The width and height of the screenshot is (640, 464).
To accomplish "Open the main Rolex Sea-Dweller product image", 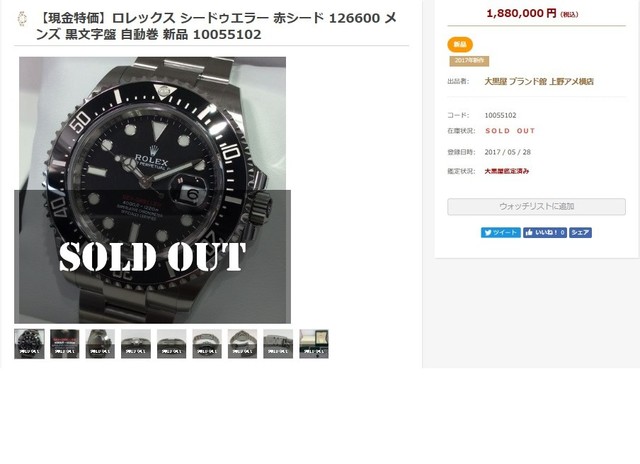I will pos(152,190).
